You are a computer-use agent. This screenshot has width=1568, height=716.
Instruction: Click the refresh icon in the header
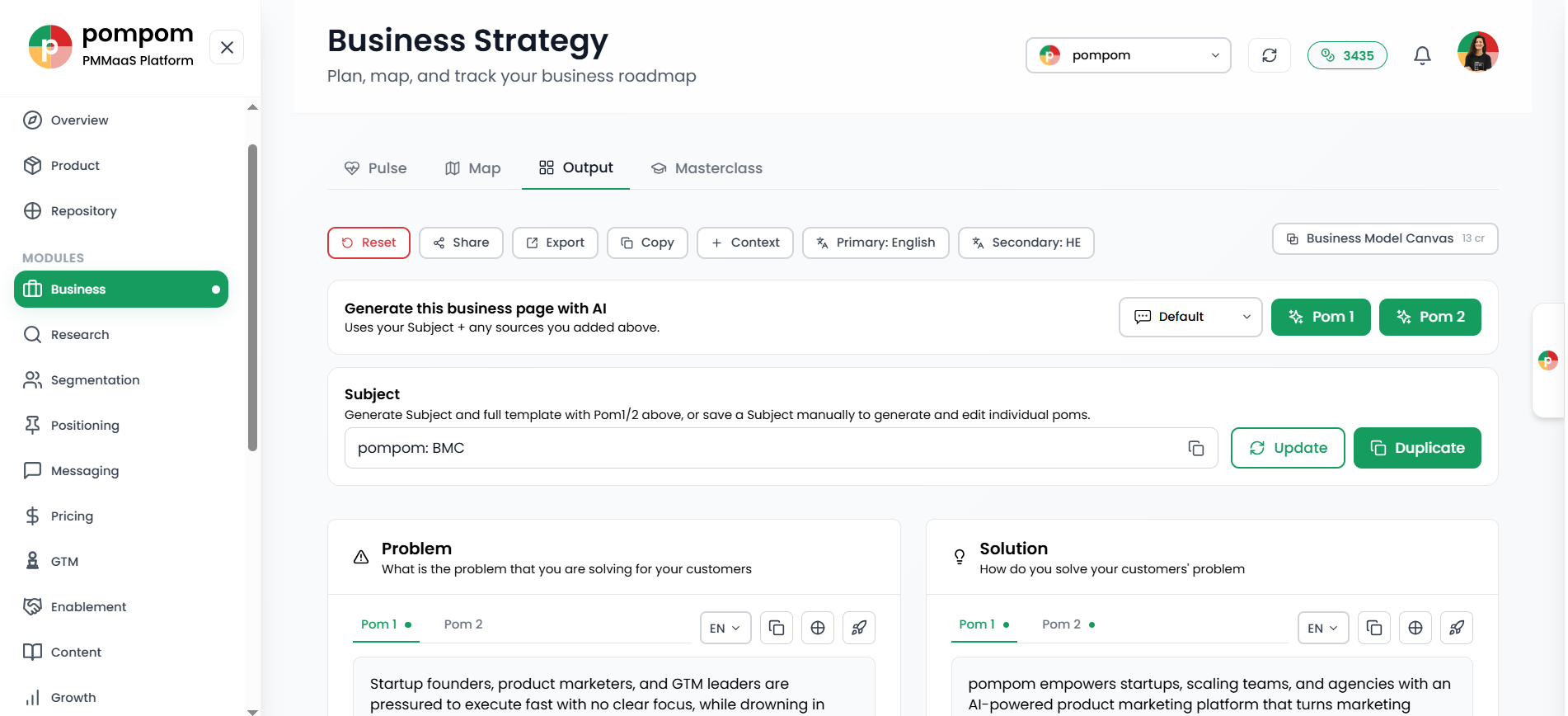click(1270, 55)
